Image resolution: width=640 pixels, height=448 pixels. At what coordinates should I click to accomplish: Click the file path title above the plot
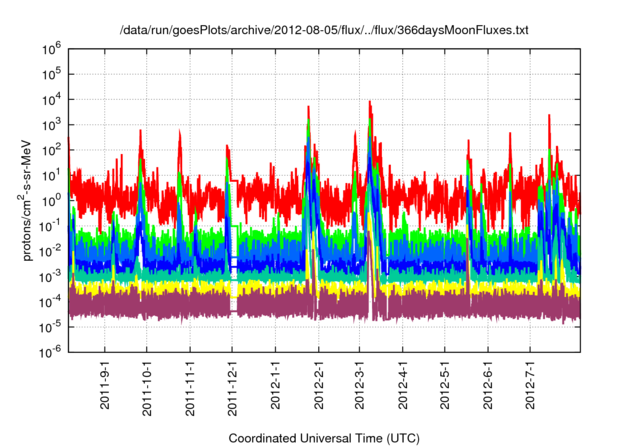323,31
